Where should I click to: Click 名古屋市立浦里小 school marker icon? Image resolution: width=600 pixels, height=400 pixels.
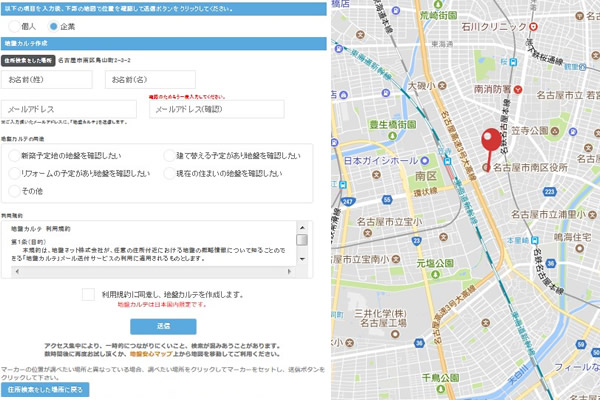click(592, 215)
